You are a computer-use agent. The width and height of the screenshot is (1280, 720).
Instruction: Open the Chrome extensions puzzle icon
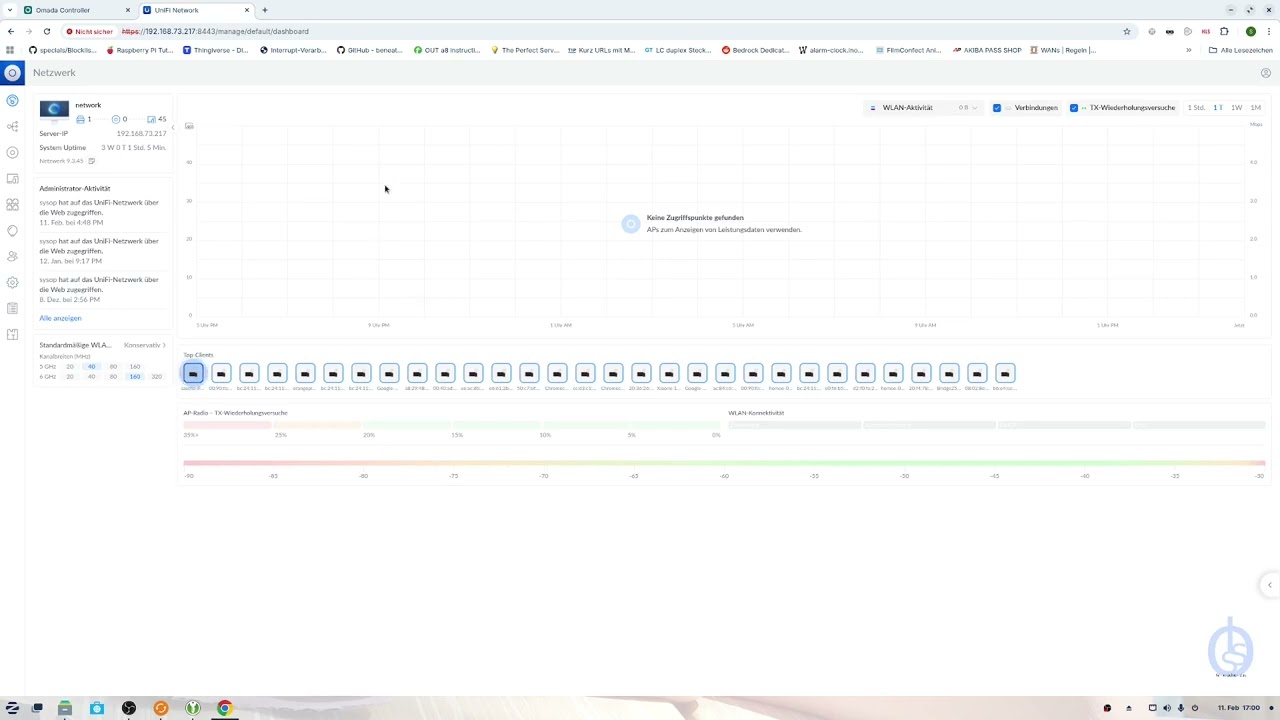[x=1224, y=31]
